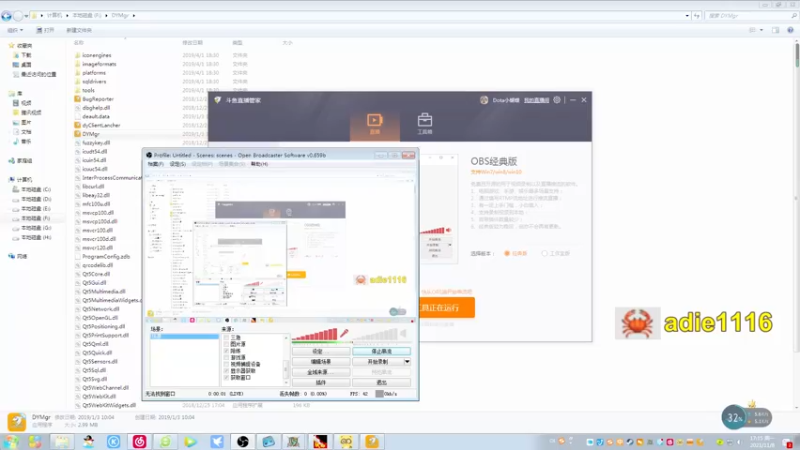
Task: Adjust the red microphone volume meter
Action: pyautogui.click(x=314, y=335)
